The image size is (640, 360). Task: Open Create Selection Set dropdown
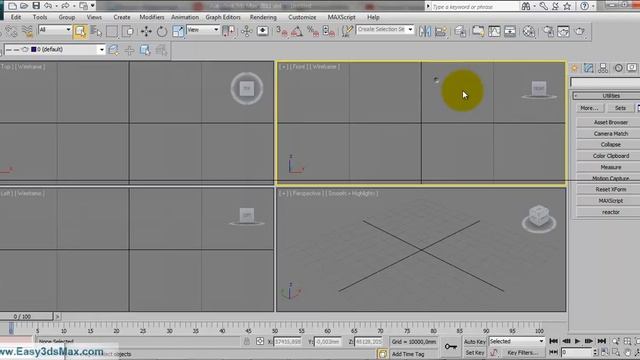385,29
